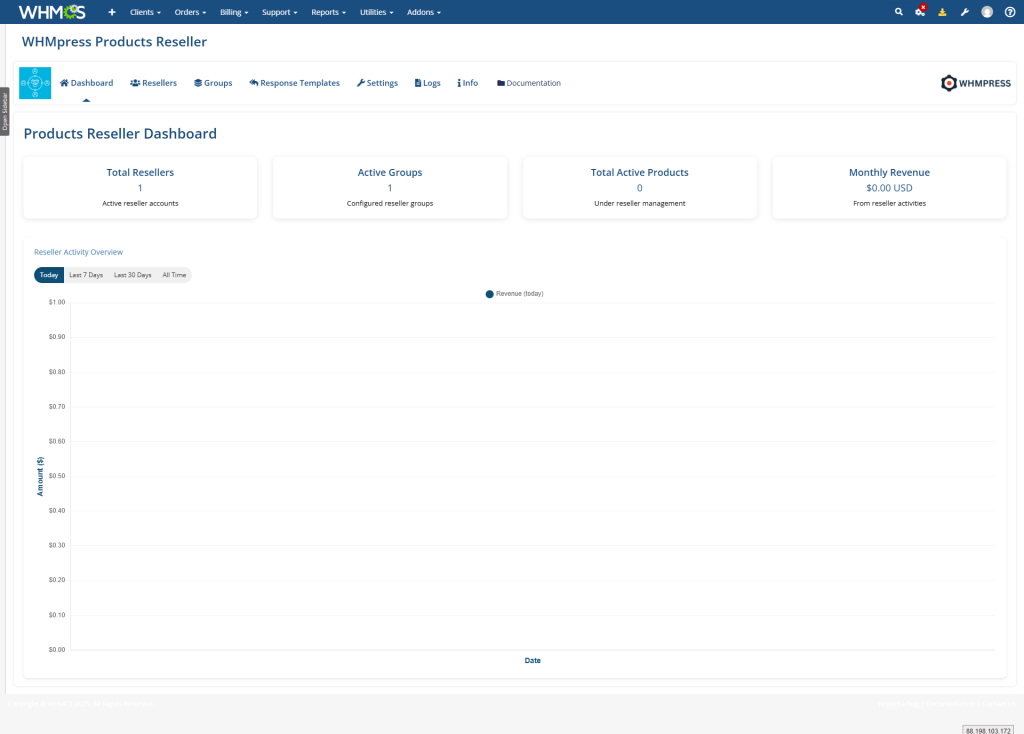Open the Addons dropdown menu

tap(423, 12)
